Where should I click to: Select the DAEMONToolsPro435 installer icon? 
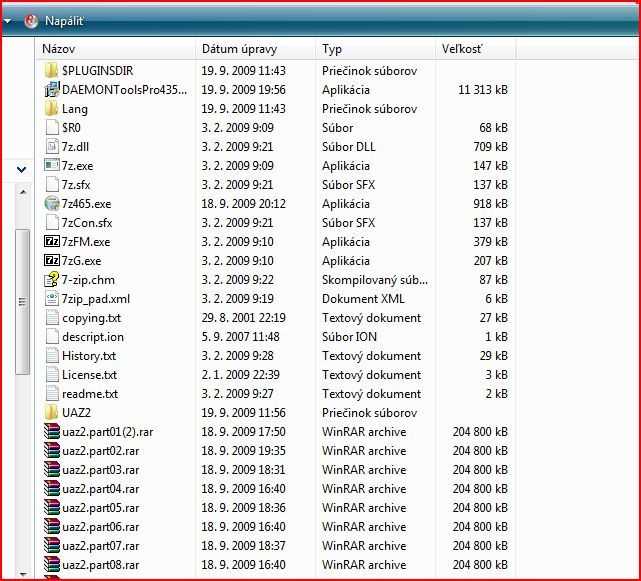coord(52,90)
